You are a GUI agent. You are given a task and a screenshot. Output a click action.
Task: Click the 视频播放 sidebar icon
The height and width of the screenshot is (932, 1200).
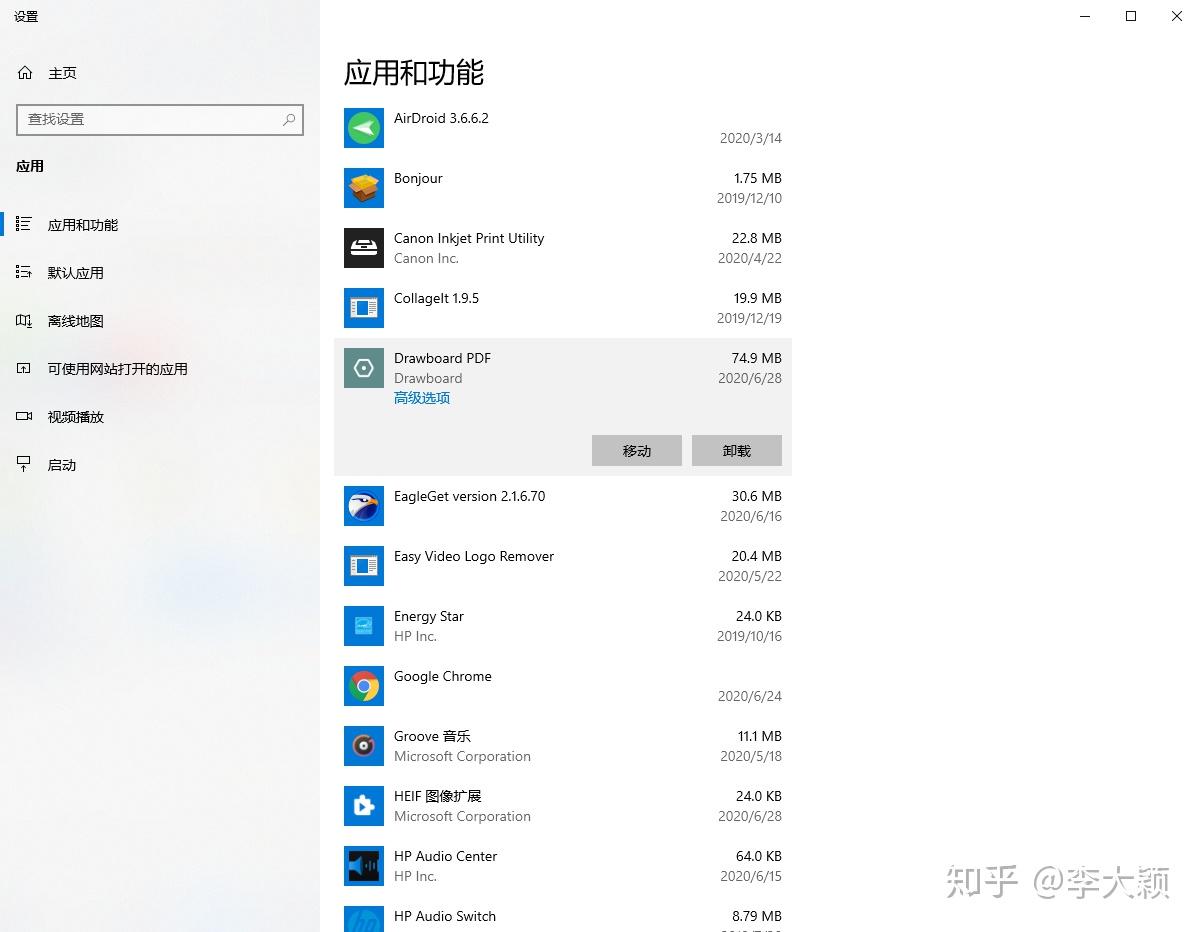pos(24,417)
